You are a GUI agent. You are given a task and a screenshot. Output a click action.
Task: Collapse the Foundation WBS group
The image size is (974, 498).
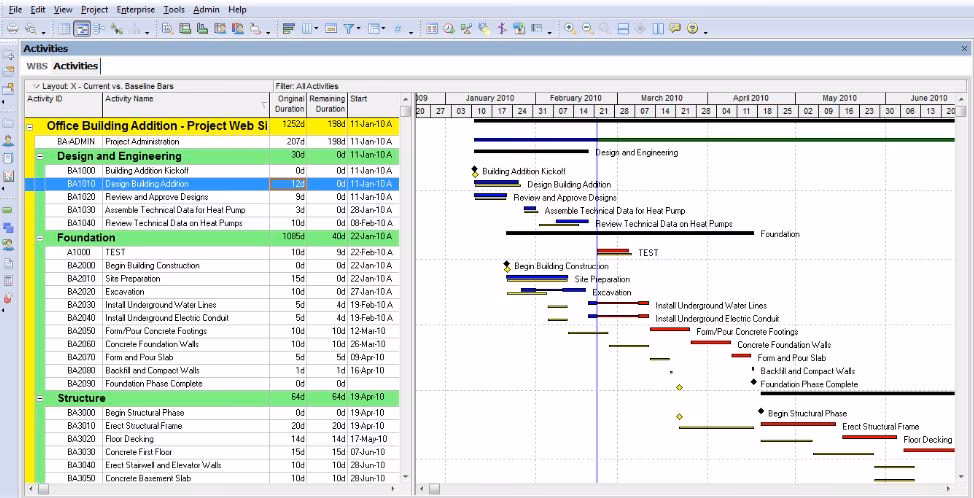(x=41, y=238)
